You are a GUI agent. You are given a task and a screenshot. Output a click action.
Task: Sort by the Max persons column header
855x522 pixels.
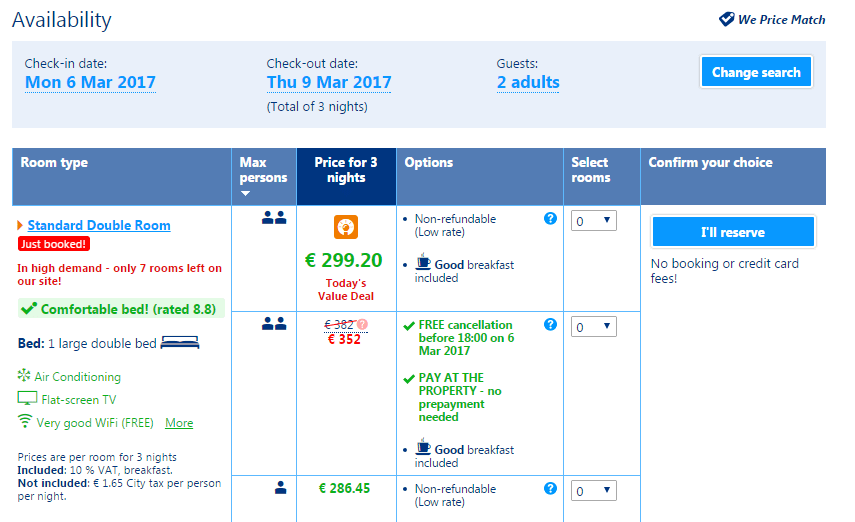(x=263, y=176)
